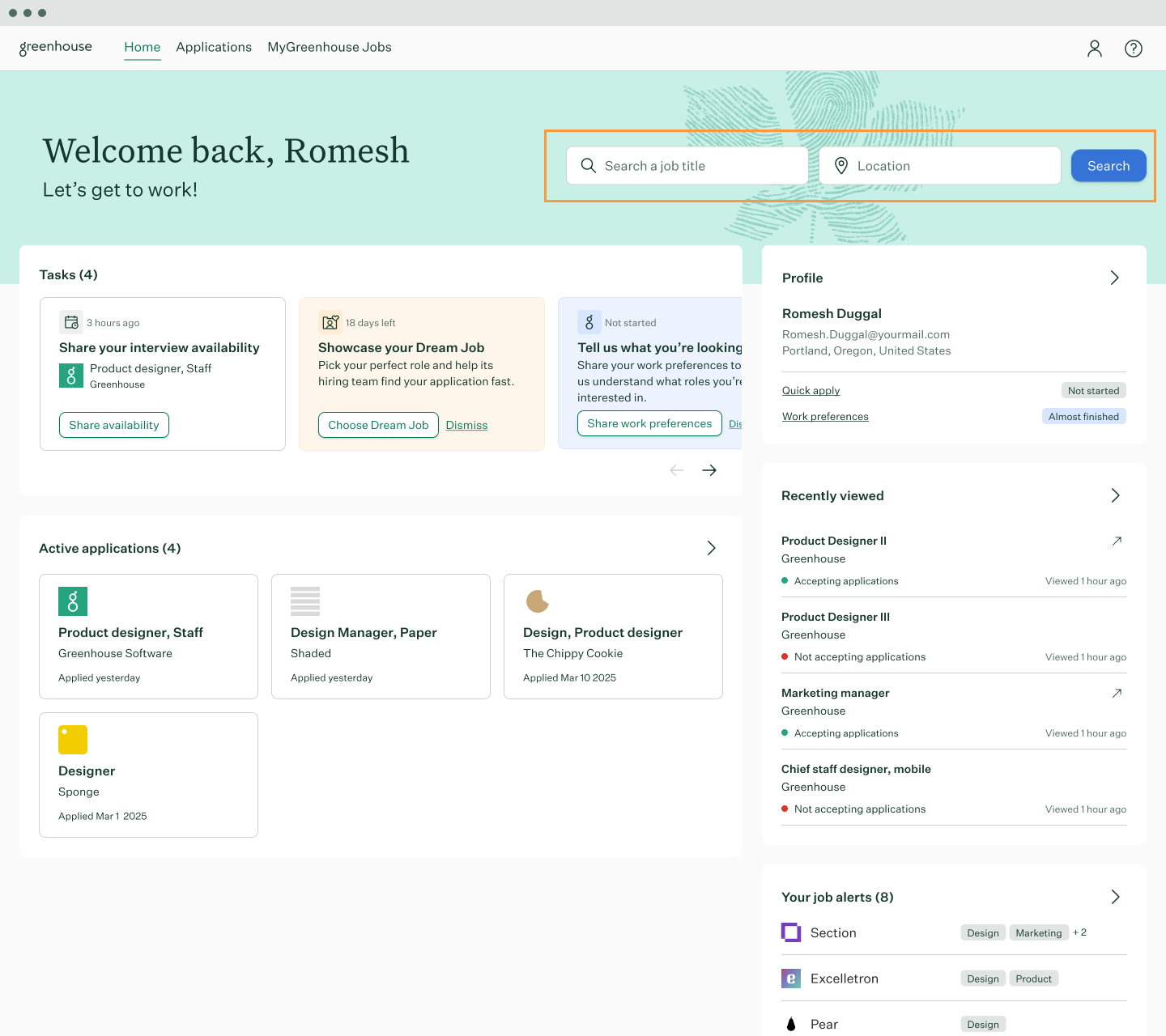This screenshot has height=1036, width=1166.
Task: Click the Excelletron company logo
Action: point(791,979)
